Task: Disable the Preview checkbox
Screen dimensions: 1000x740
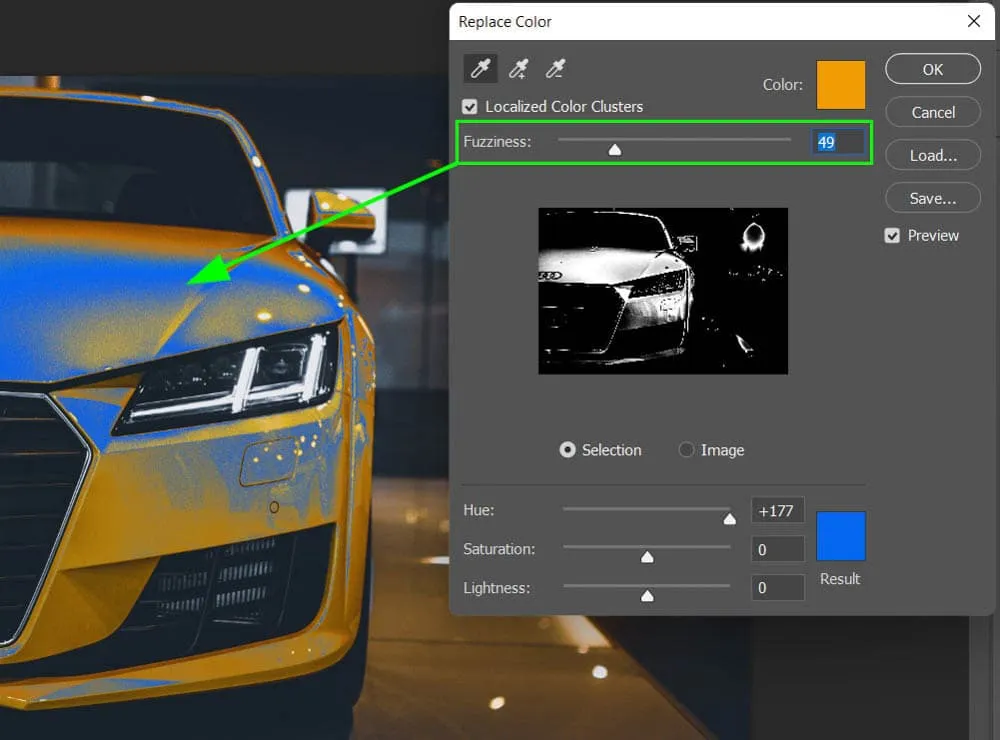Action: click(892, 236)
